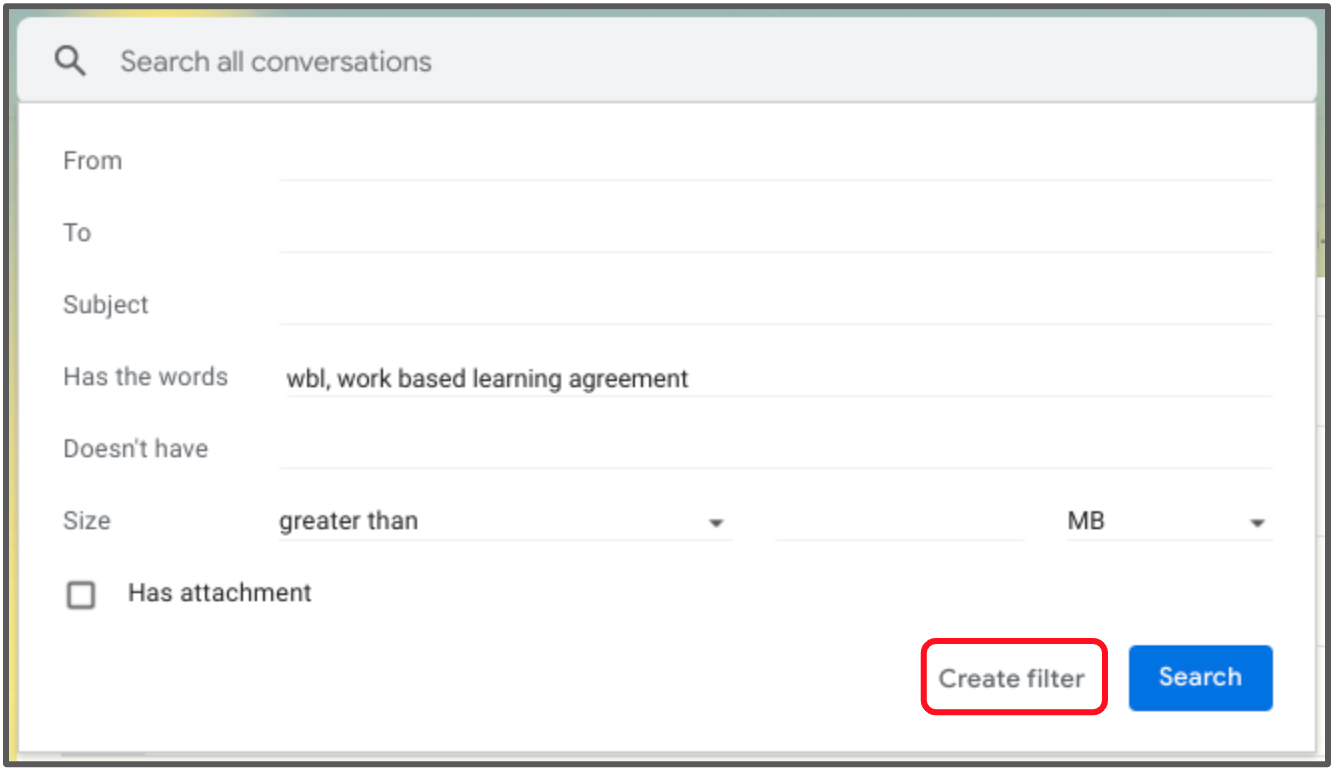Expand the greater than dropdown via its arrow
Viewport: 1335px width, 770px height.
716,522
